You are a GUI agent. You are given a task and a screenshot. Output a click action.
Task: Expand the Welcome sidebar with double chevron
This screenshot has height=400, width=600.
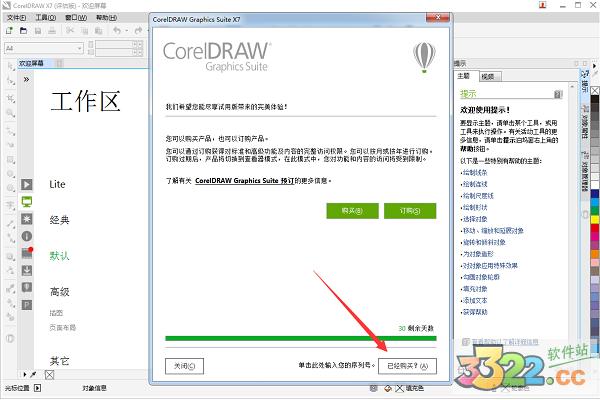click(26, 80)
